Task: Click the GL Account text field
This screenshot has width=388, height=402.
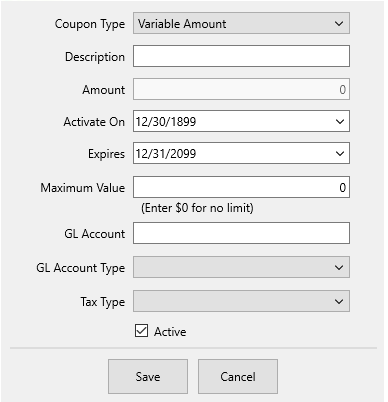Action: pos(241,233)
